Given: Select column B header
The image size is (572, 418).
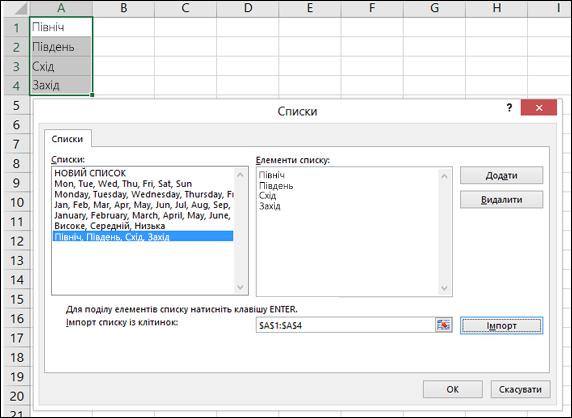Looking at the screenshot, I should tap(124, 8).
